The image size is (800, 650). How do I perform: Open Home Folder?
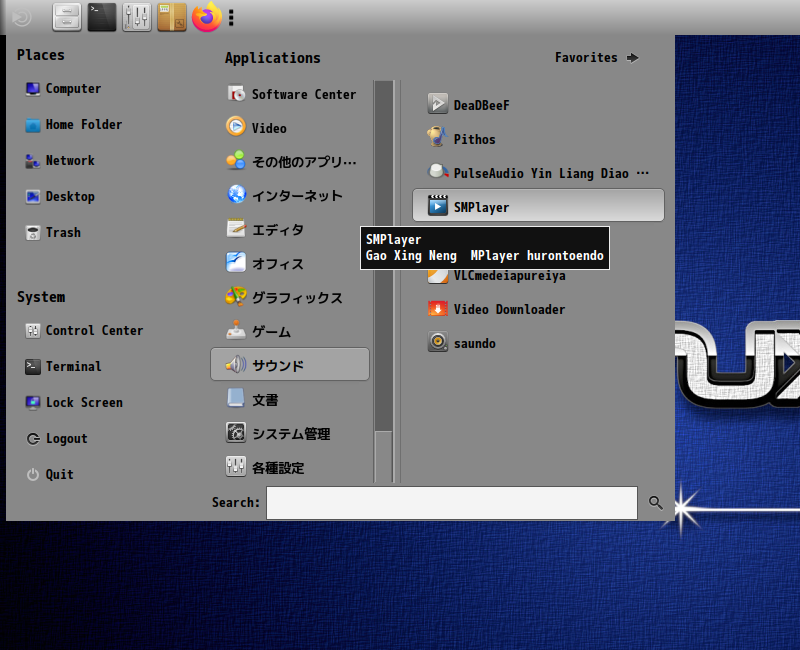click(x=73, y=124)
